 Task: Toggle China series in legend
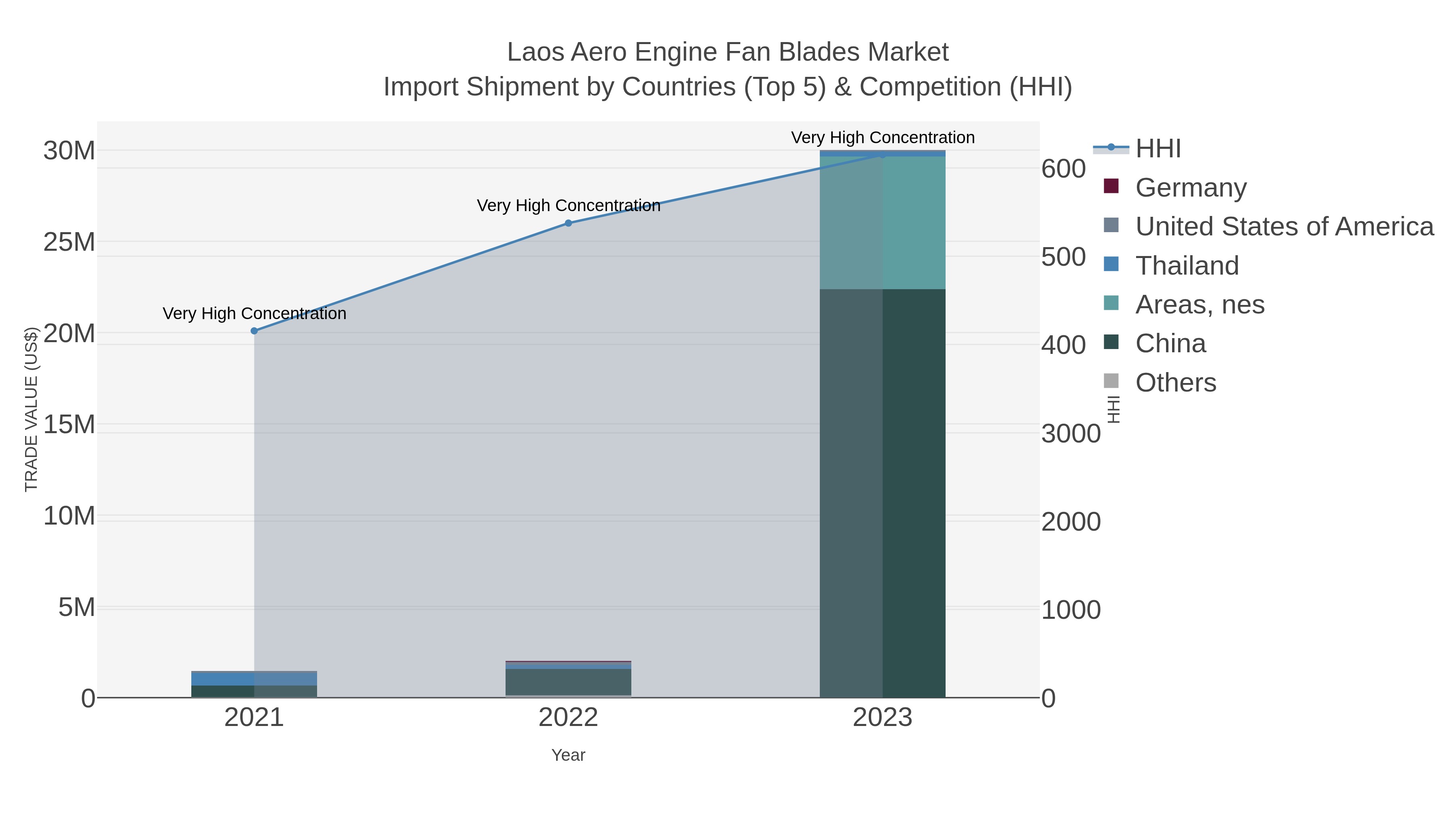click(x=1155, y=343)
